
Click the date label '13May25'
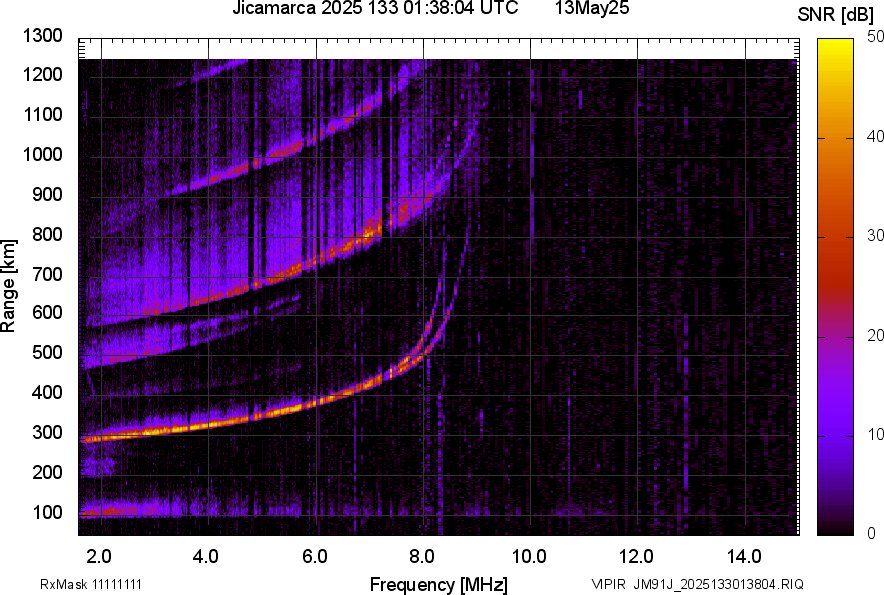pos(591,7)
